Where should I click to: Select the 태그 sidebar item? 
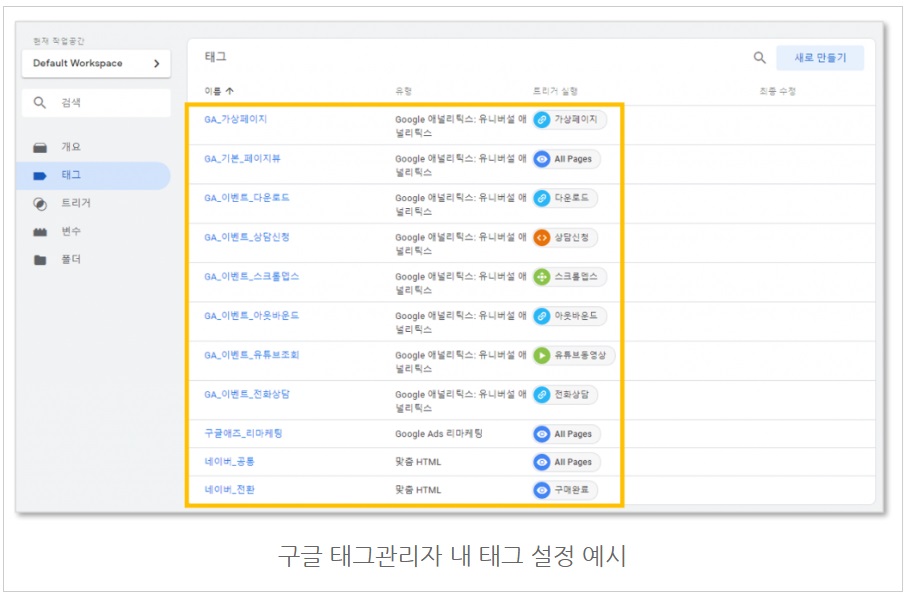pyautogui.click(x=93, y=175)
